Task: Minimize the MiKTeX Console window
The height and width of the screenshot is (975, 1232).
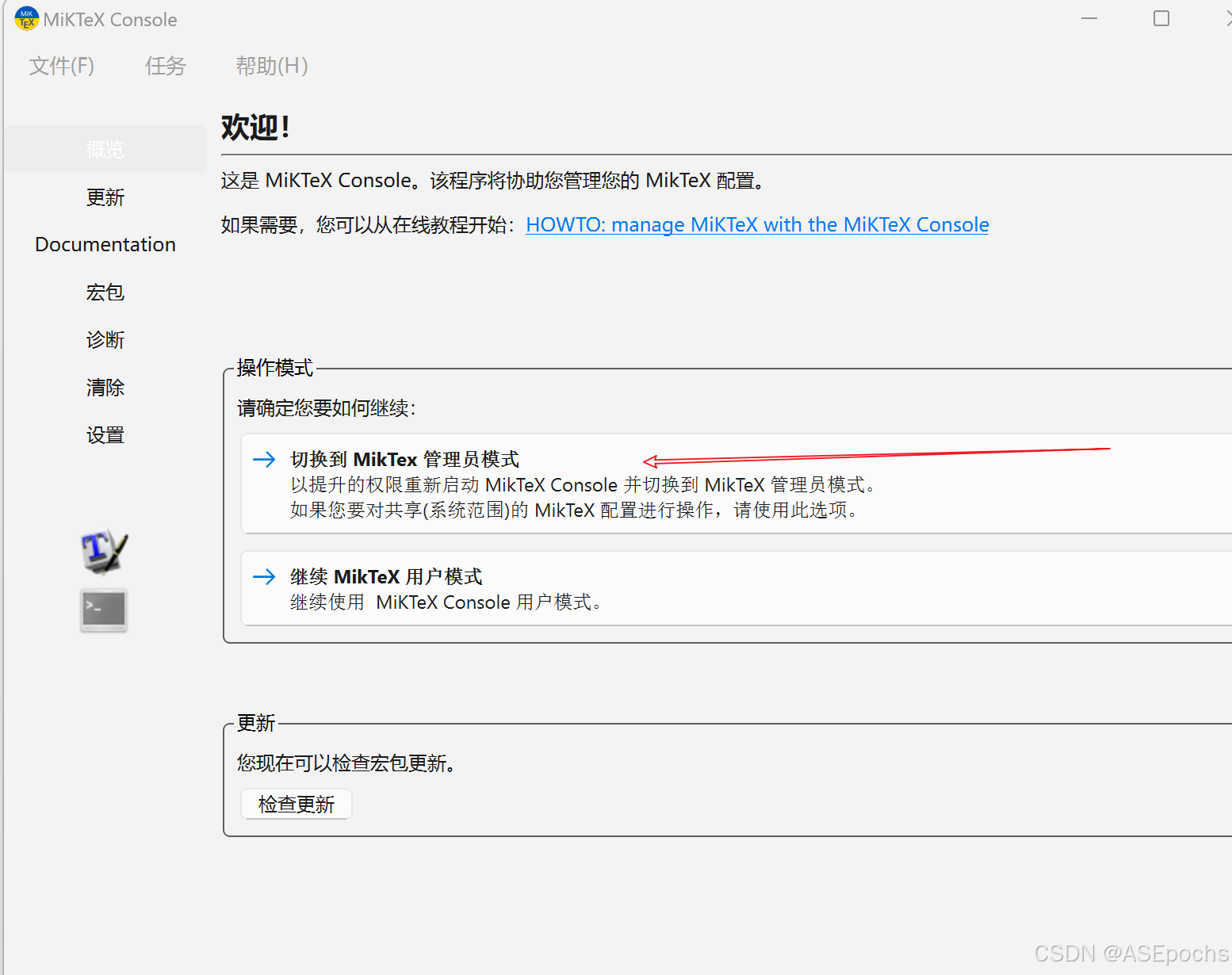Action: coord(1089,18)
